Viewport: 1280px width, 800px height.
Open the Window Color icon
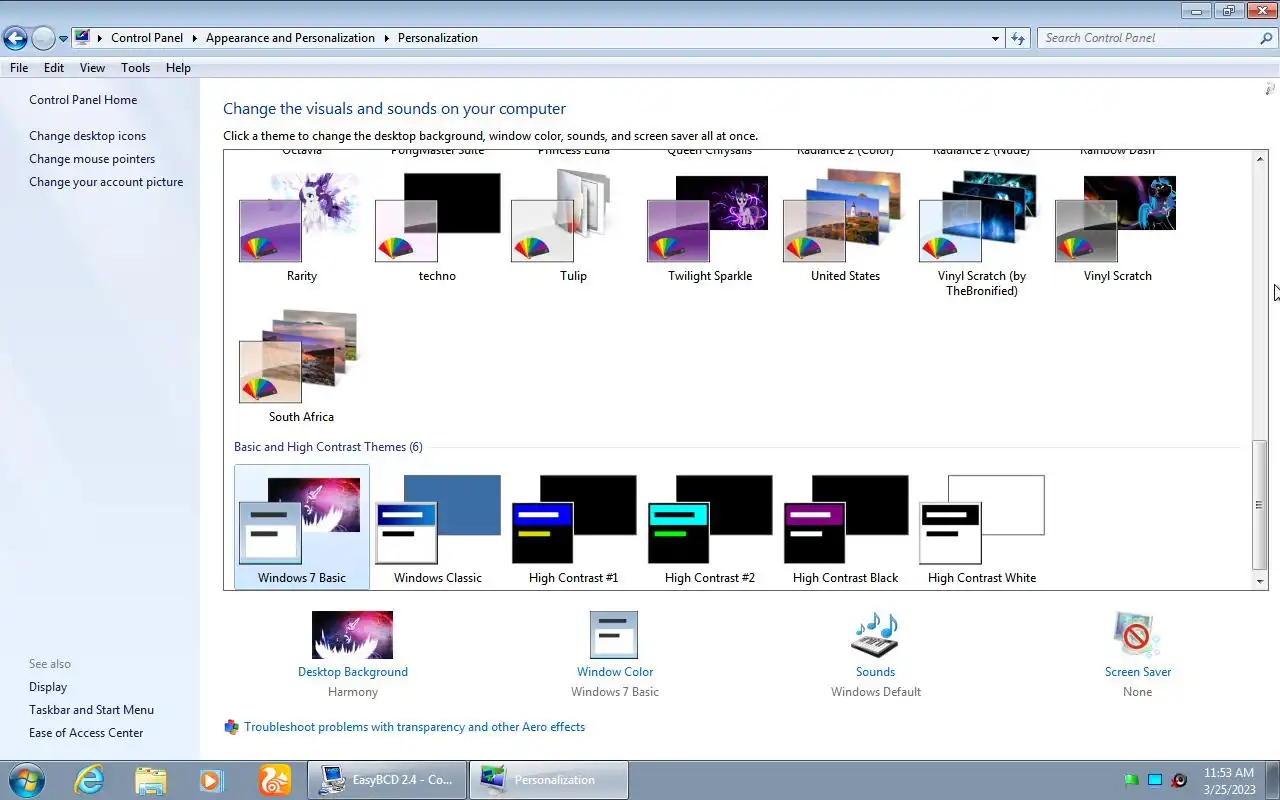tap(614, 635)
